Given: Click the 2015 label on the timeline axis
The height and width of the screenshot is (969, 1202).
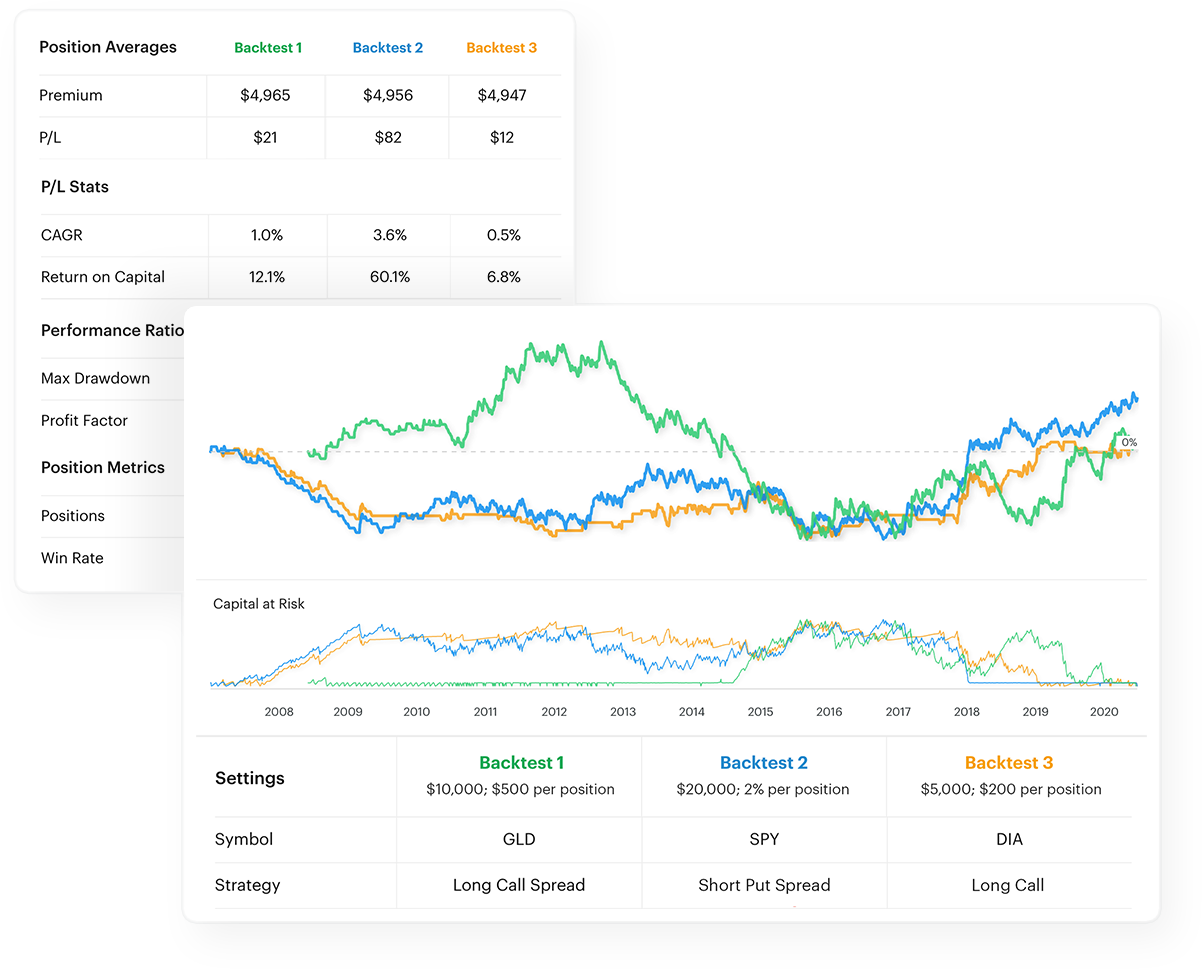Looking at the screenshot, I should (760, 711).
